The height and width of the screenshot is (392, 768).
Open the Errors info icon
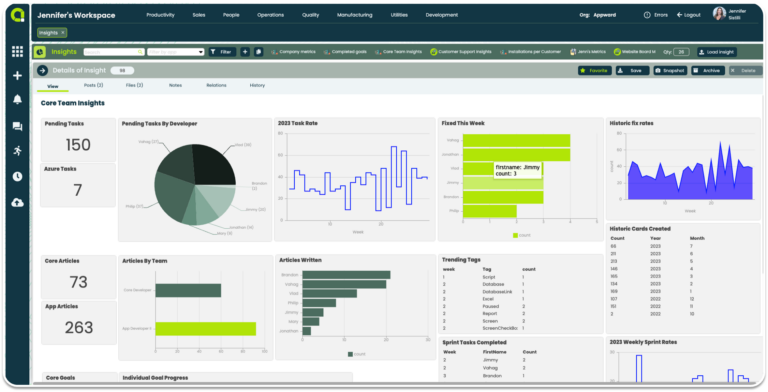(647, 15)
